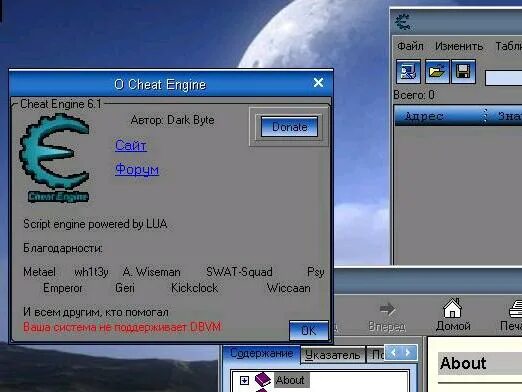Click the Kickclock credit name
Viewport: 522px width, 392px height.
point(194,288)
